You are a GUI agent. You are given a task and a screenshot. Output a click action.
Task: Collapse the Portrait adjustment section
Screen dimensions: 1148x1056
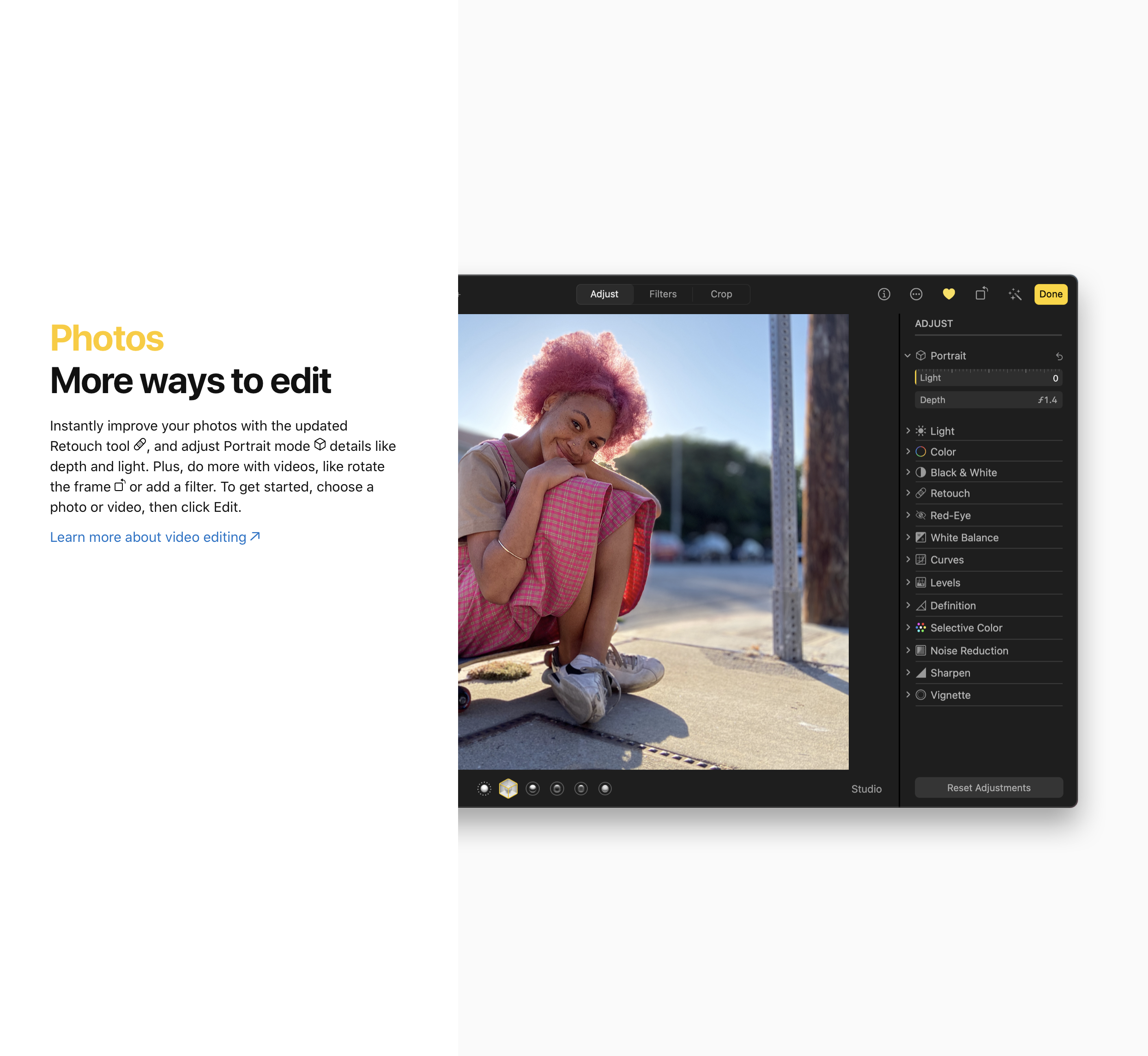point(907,355)
